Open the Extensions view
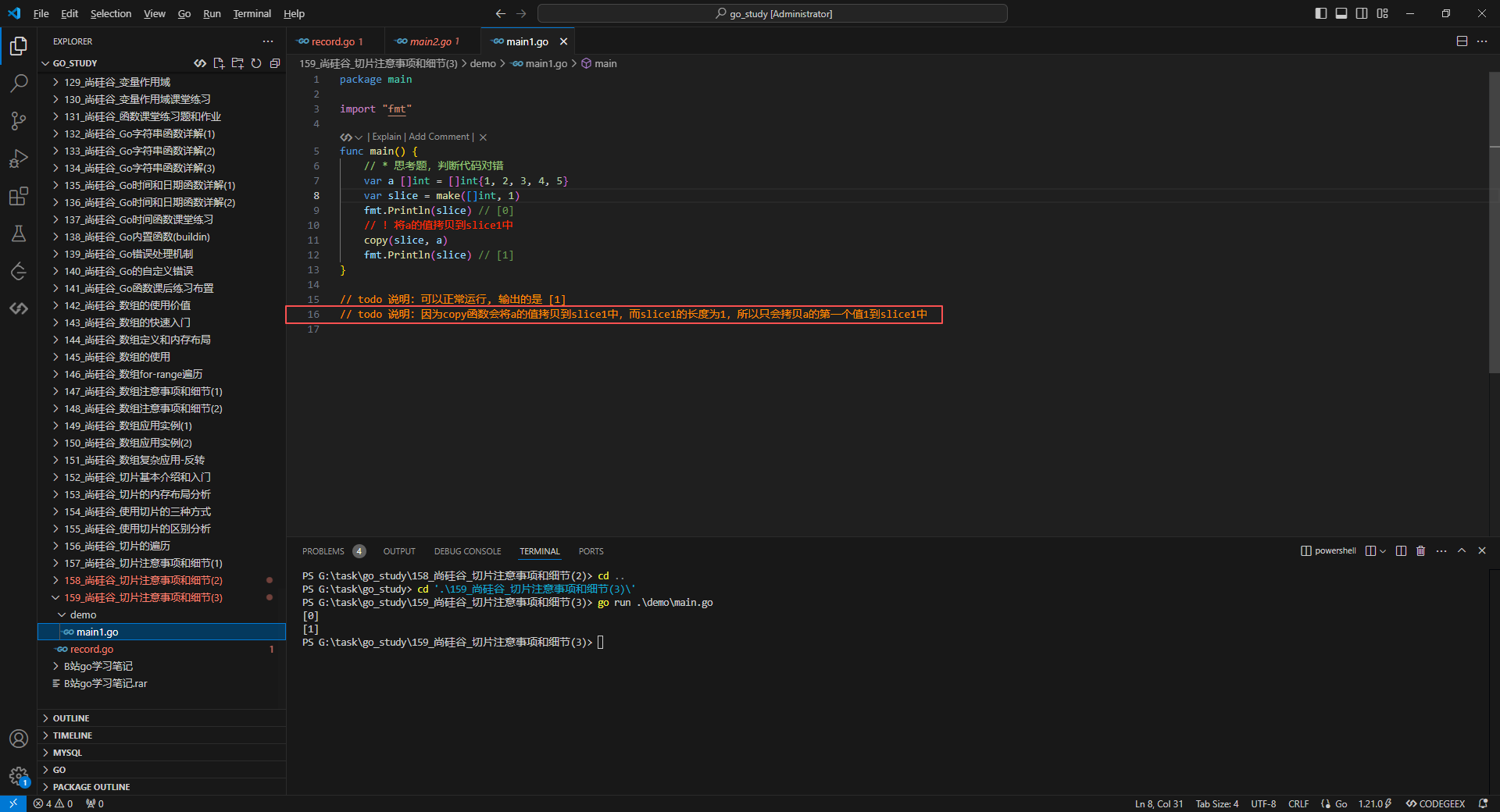Viewport: 1500px width, 812px height. 19,196
